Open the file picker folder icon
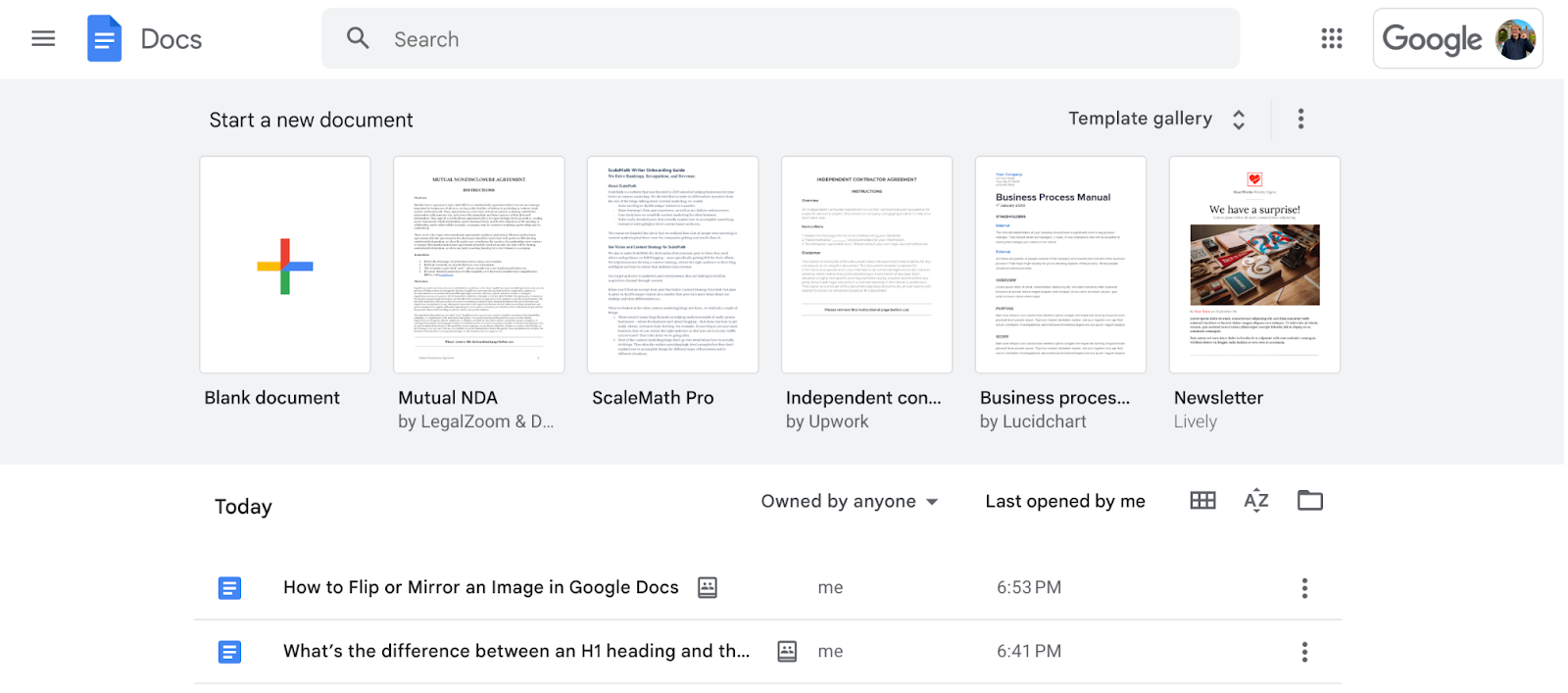 pyautogui.click(x=1310, y=501)
